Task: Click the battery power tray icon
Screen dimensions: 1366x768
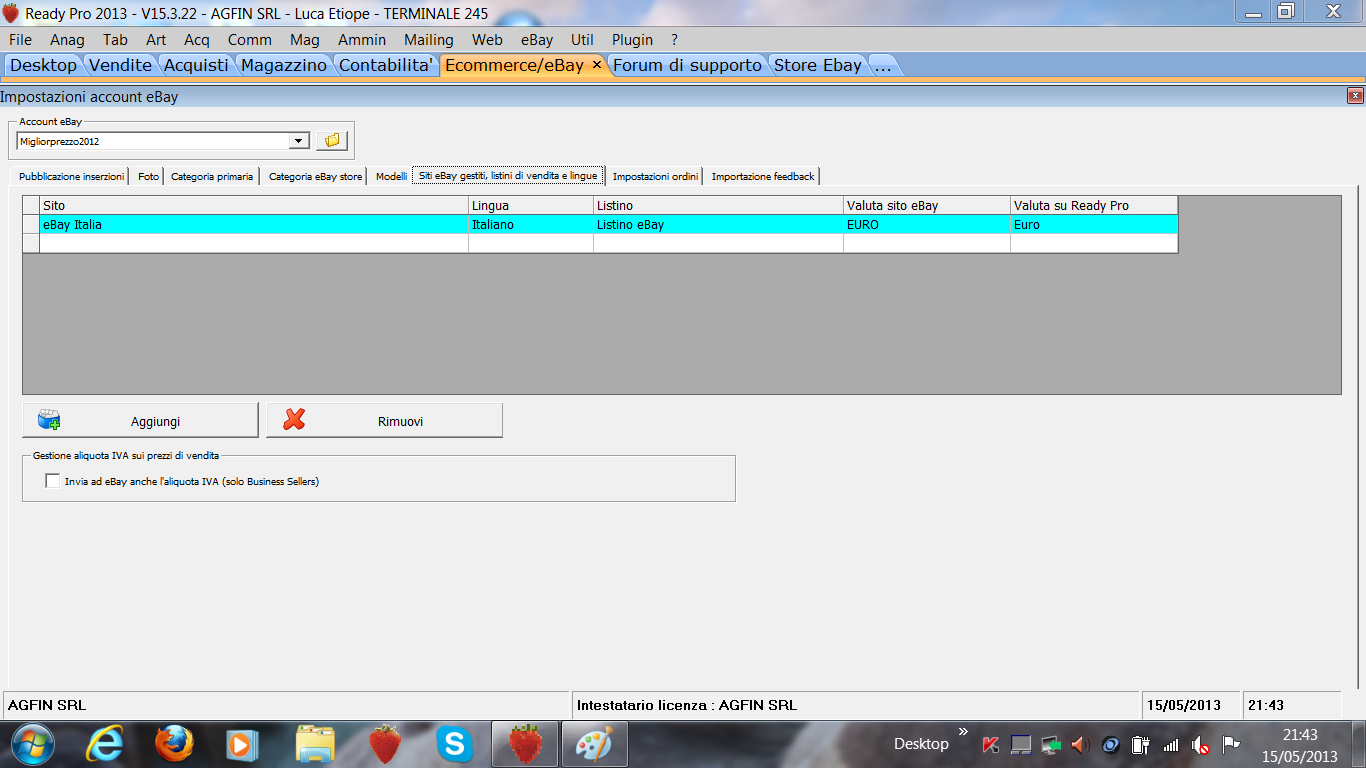Action: click(1140, 745)
